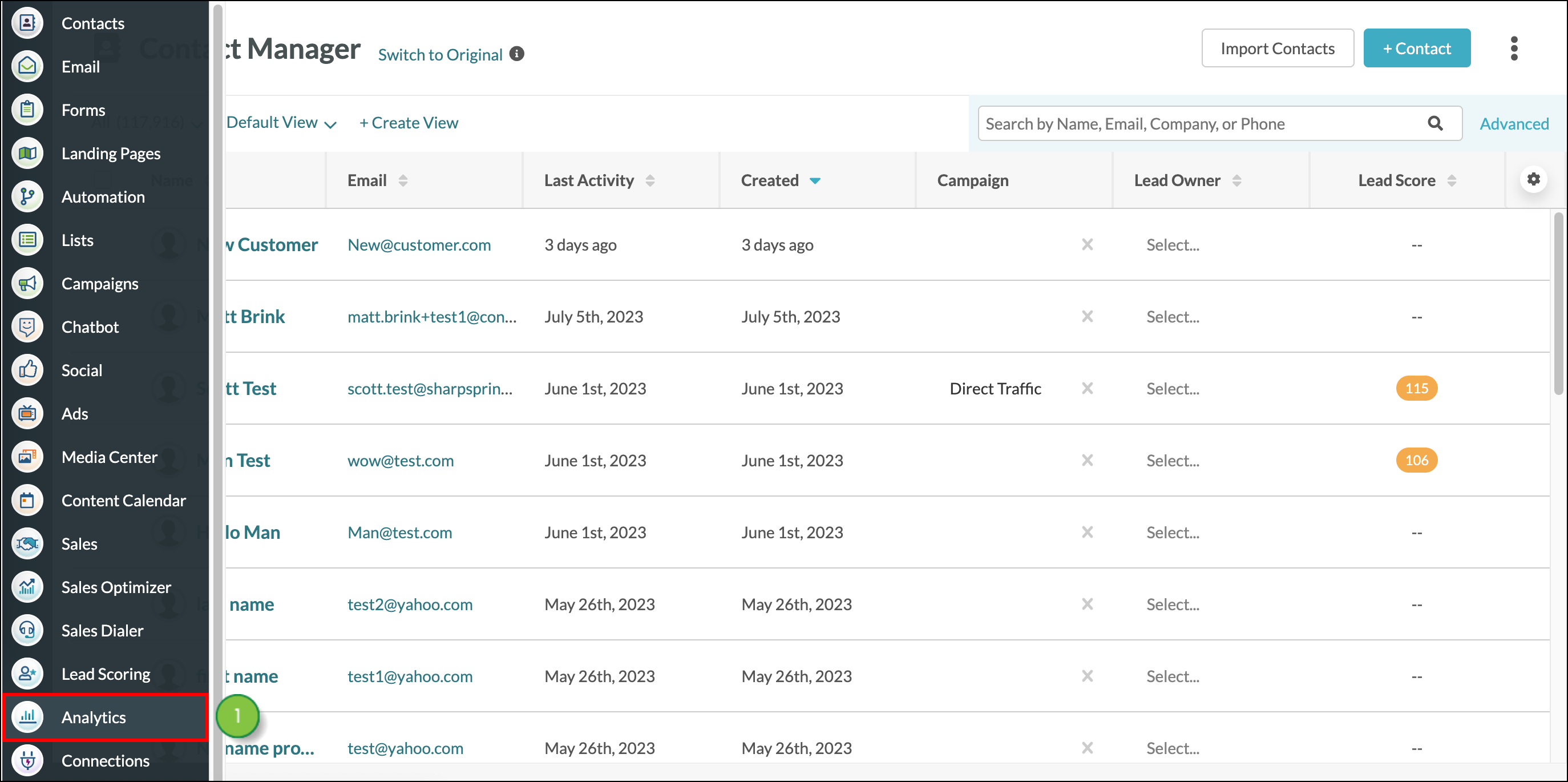Image resolution: width=1568 pixels, height=782 pixels.
Task: Open the three-dot more options menu
Action: (x=1514, y=48)
